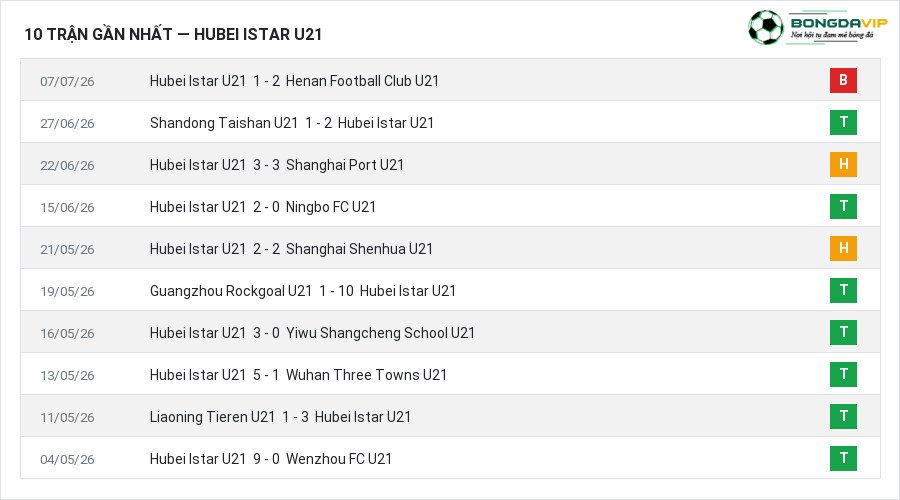Screen dimensions: 900x500
Task: Click the 04/05/26 match date
Action: [67, 459]
